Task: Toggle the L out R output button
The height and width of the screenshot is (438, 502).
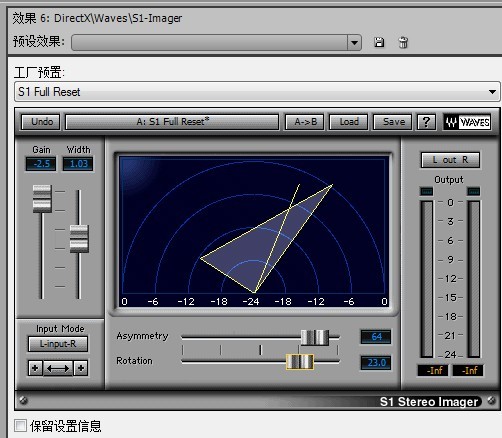Action: click(x=450, y=160)
